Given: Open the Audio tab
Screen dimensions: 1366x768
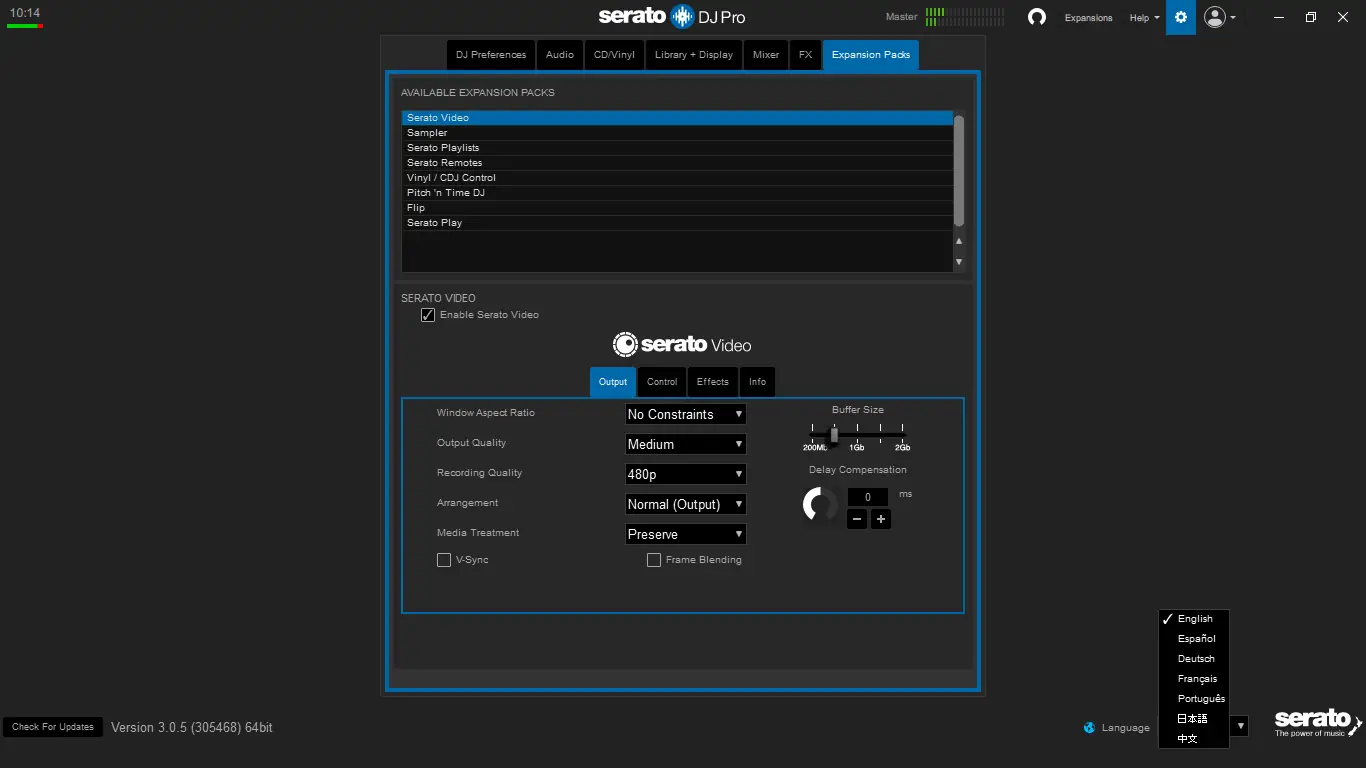Looking at the screenshot, I should [560, 55].
